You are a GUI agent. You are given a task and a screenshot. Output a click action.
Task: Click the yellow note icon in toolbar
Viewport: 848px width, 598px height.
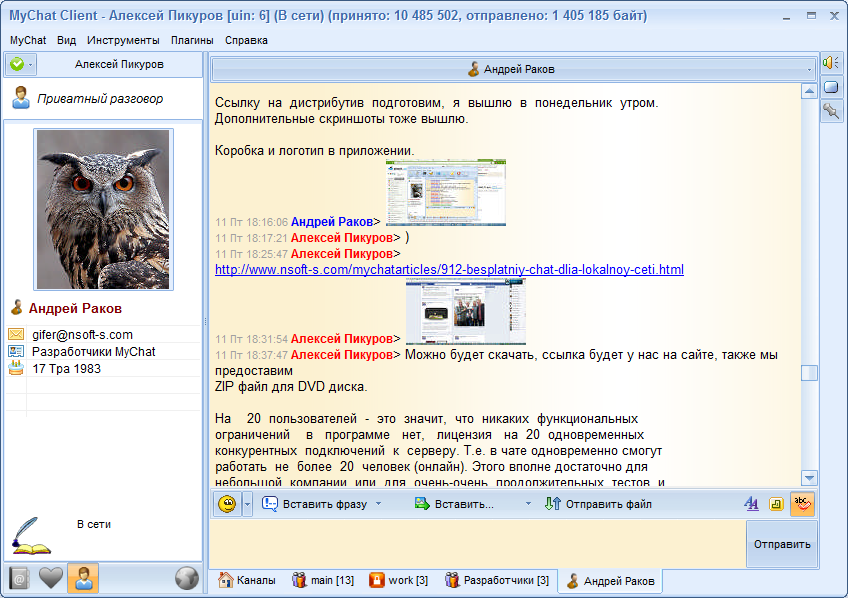click(776, 504)
